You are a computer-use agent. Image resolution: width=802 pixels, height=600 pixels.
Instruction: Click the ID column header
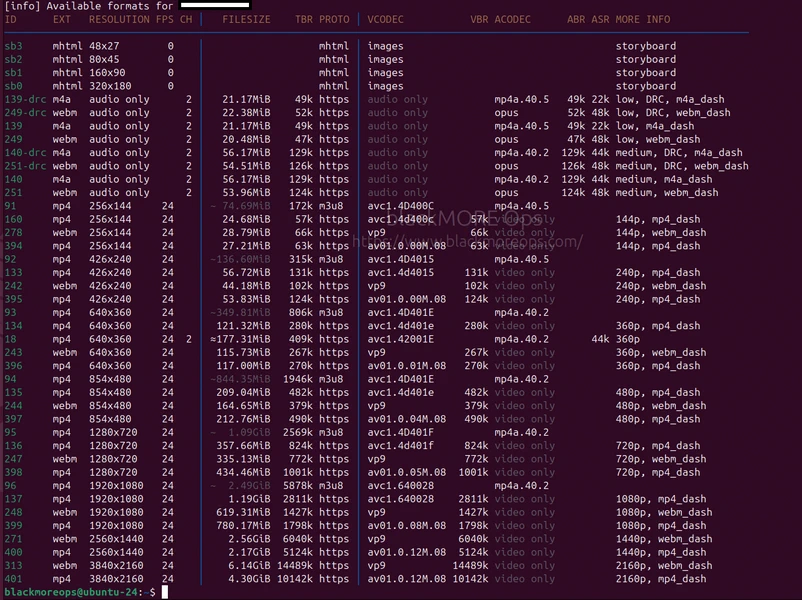11,19
